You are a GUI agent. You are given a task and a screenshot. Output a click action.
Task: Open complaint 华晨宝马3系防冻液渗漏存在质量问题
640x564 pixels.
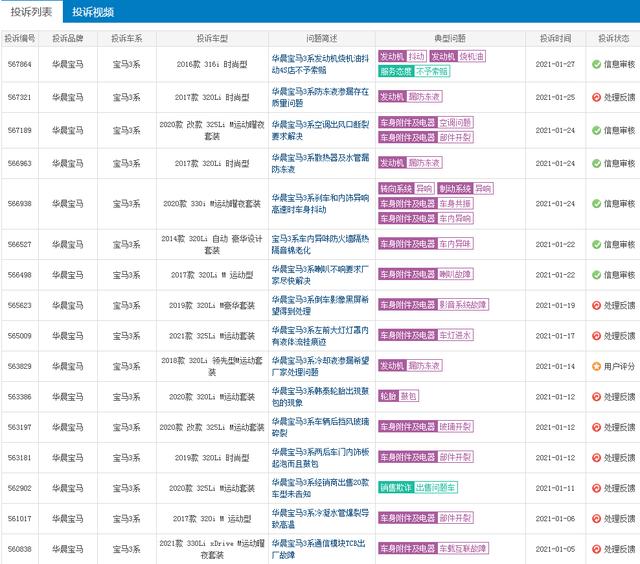coord(320,97)
